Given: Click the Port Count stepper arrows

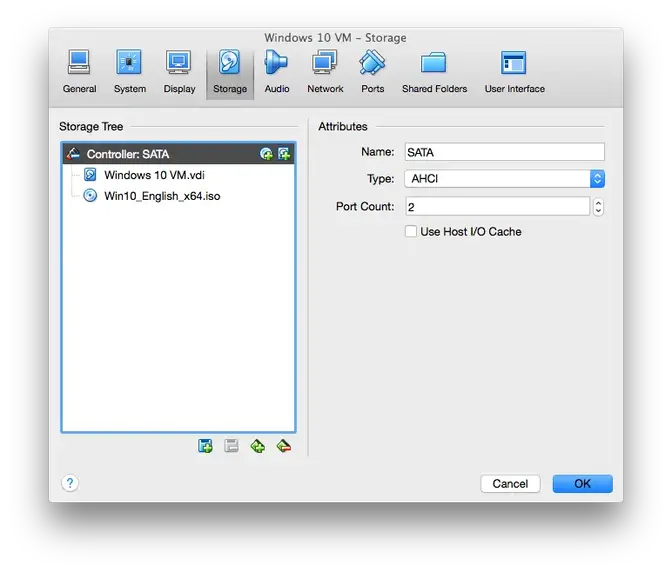Looking at the screenshot, I should tap(598, 207).
